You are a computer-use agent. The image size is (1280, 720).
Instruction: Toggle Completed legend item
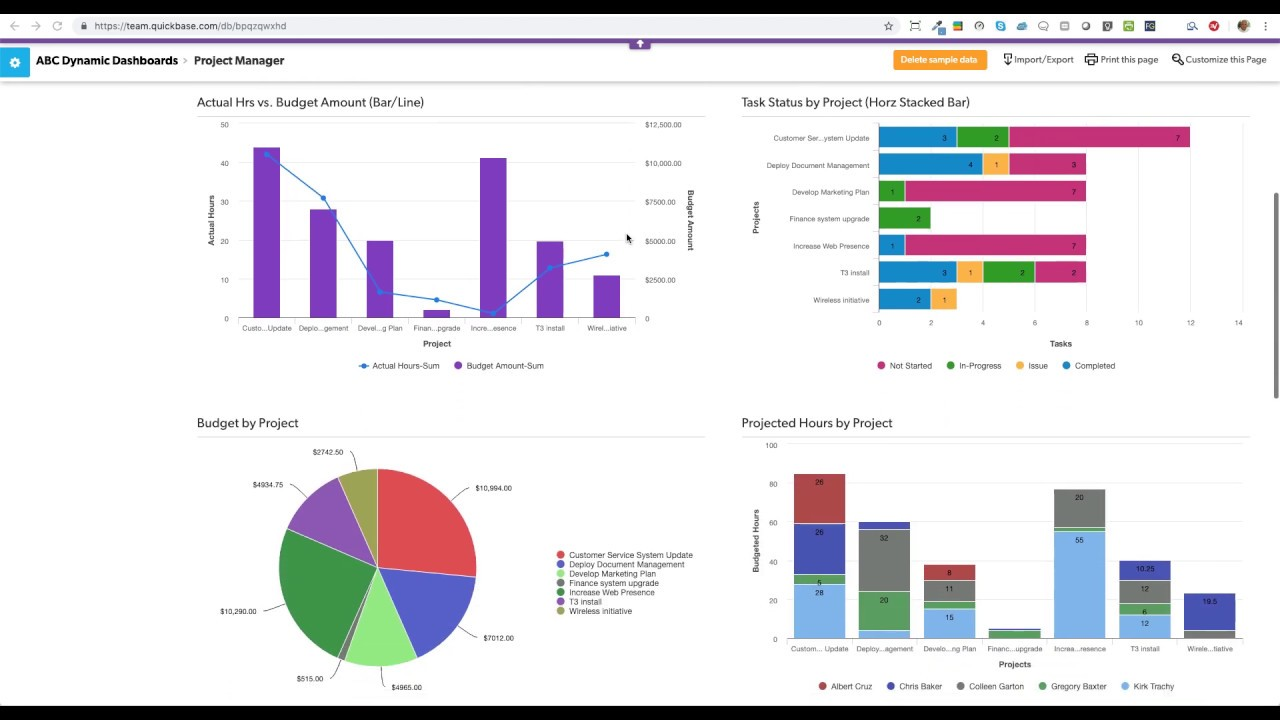click(1088, 366)
